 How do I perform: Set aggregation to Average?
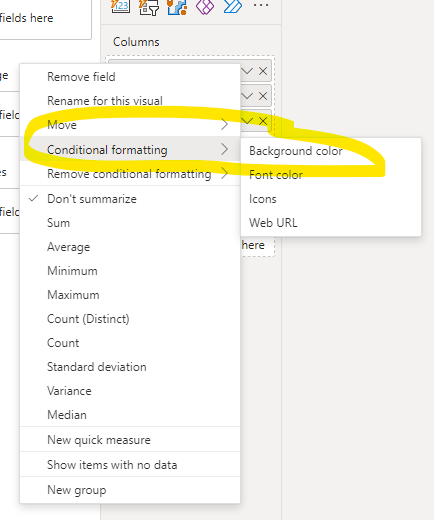130,247
